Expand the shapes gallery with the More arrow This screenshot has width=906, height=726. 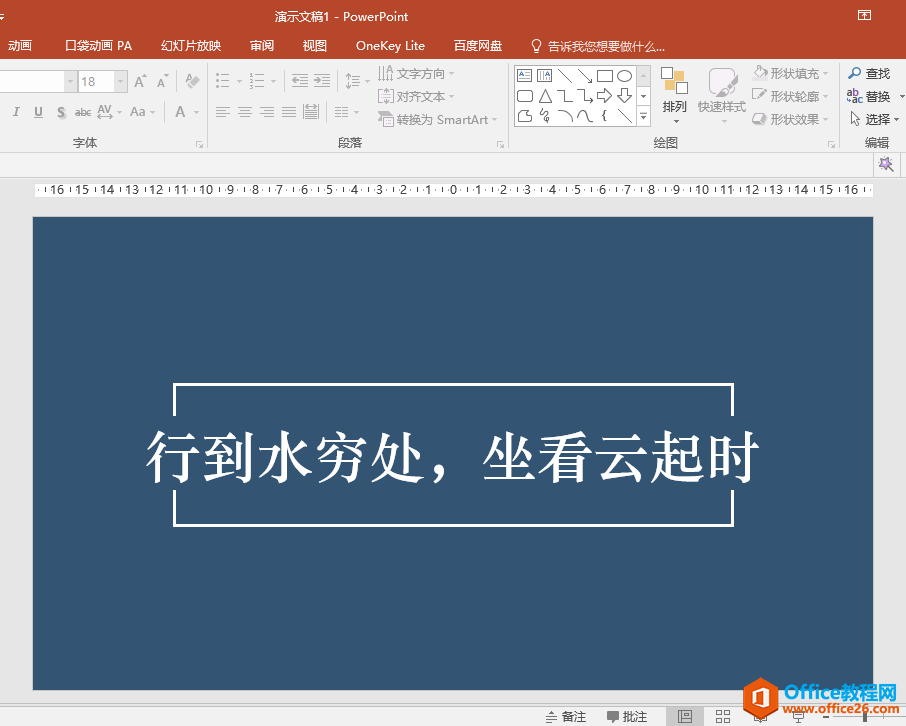(x=641, y=117)
